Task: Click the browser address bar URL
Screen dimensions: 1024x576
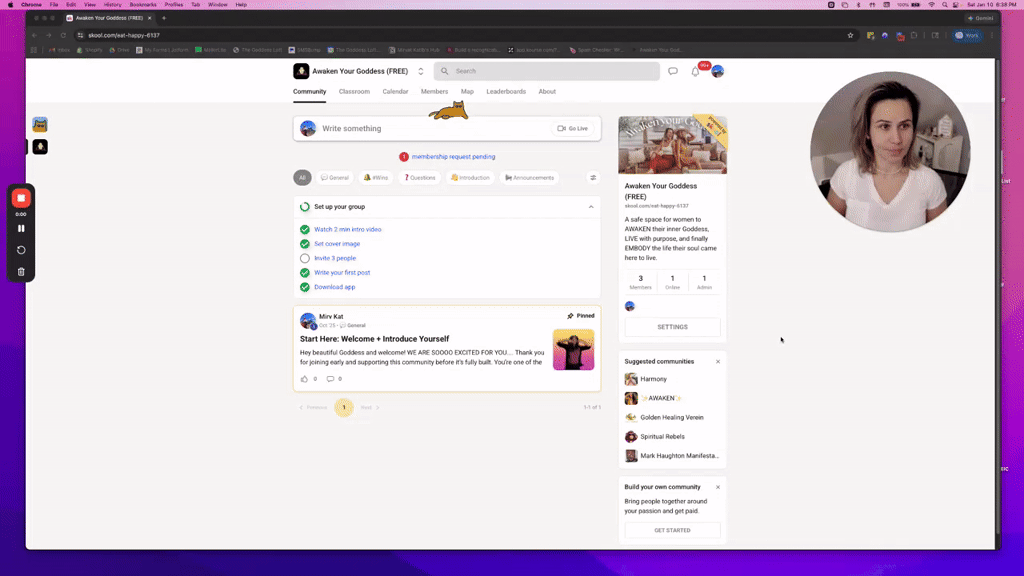Action: pyautogui.click(x=124, y=35)
